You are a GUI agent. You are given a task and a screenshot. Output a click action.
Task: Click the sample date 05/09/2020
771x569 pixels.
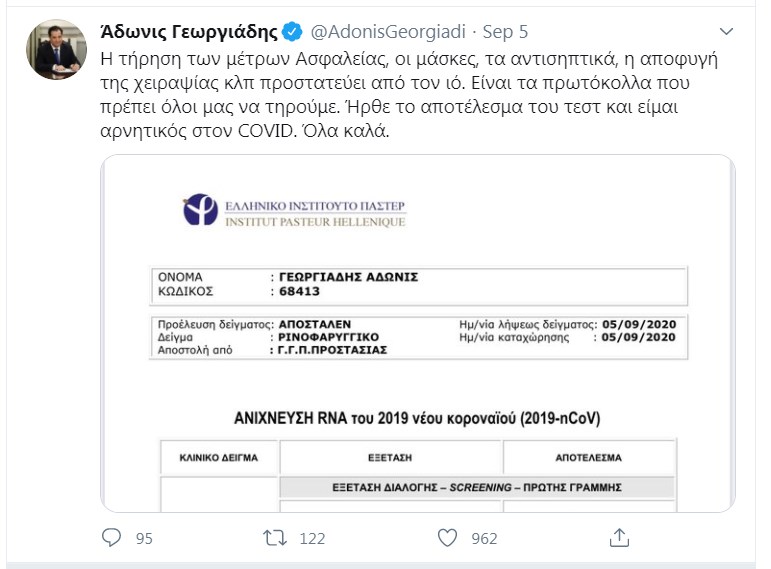[639, 324]
